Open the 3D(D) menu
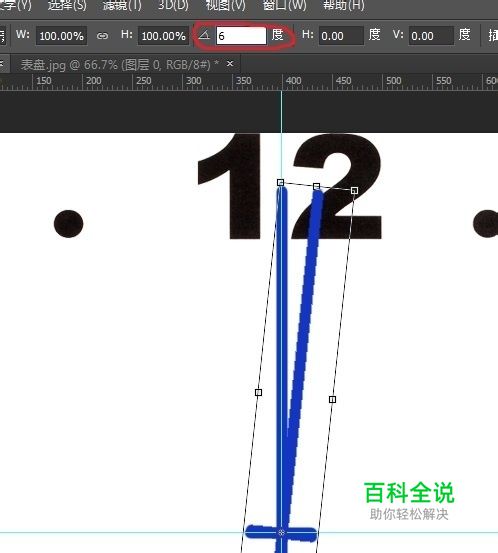 pyautogui.click(x=173, y=5)
